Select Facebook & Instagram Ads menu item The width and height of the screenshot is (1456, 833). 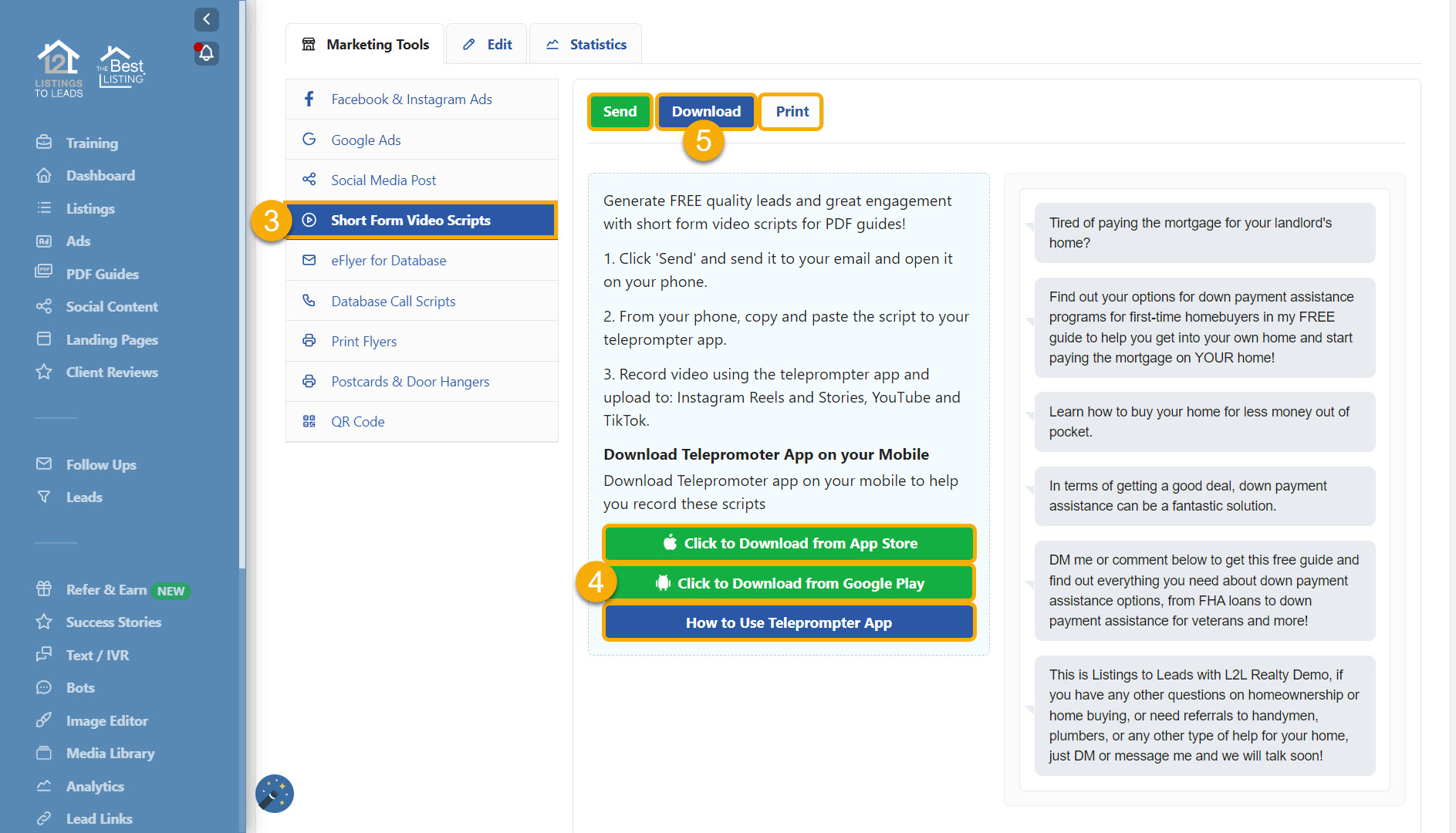pyautogui.click(x=410, y=99)
